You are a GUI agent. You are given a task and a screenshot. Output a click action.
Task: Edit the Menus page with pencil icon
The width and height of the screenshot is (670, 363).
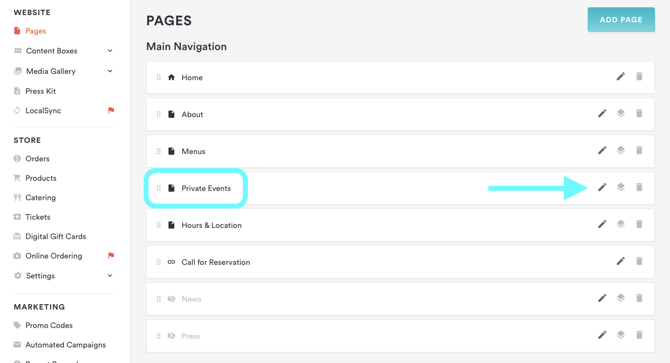click(602, 150)
